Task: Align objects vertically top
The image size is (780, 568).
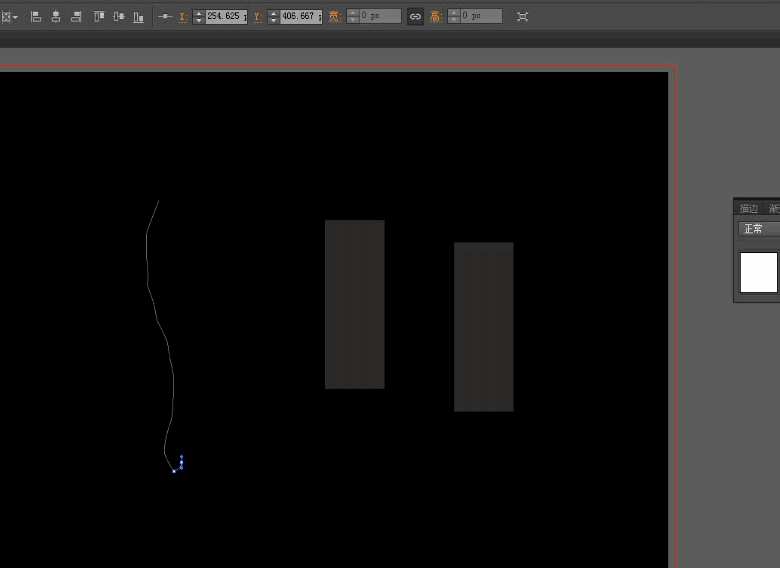Action: (x=99, y=17)
